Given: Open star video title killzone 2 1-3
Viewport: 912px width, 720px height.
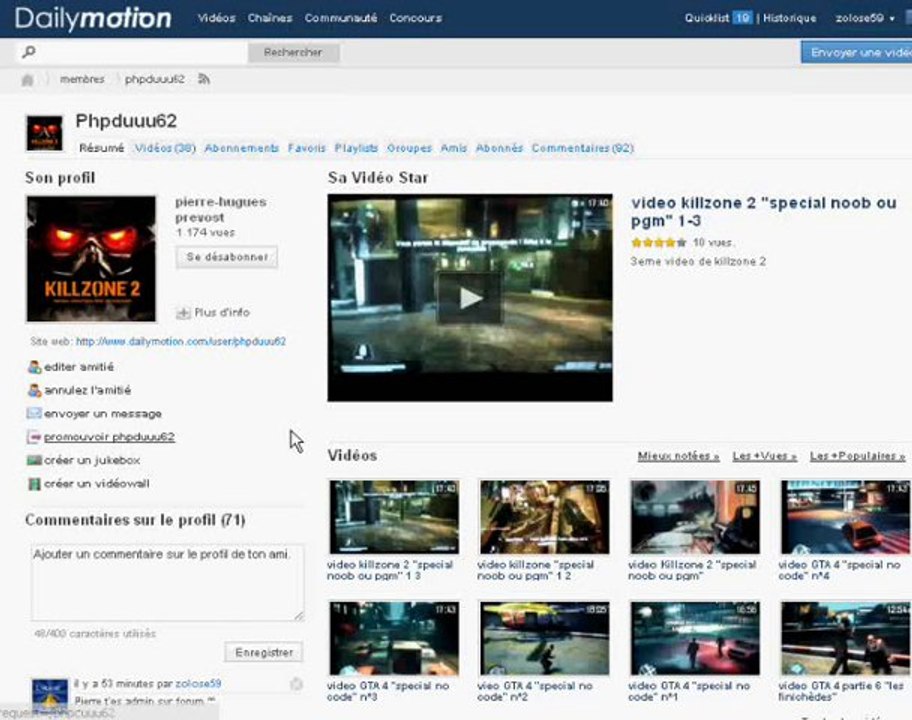Looking at the screenshot, I should (764, 212).
